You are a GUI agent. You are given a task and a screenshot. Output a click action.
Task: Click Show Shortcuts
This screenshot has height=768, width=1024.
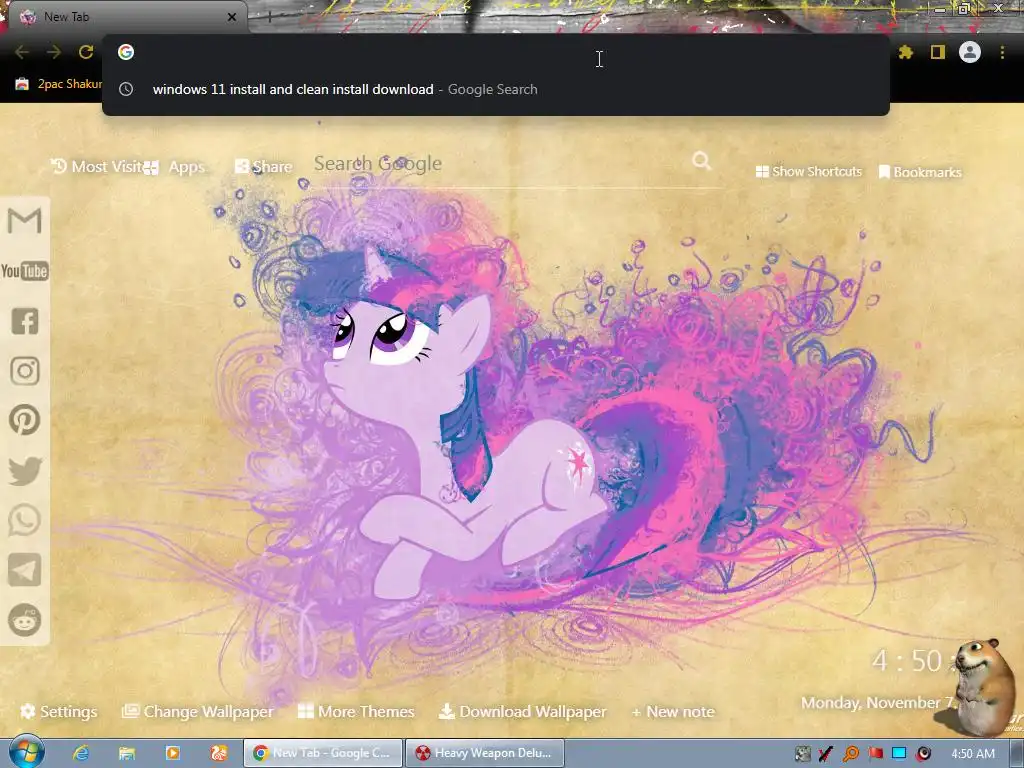pos(808,172)
